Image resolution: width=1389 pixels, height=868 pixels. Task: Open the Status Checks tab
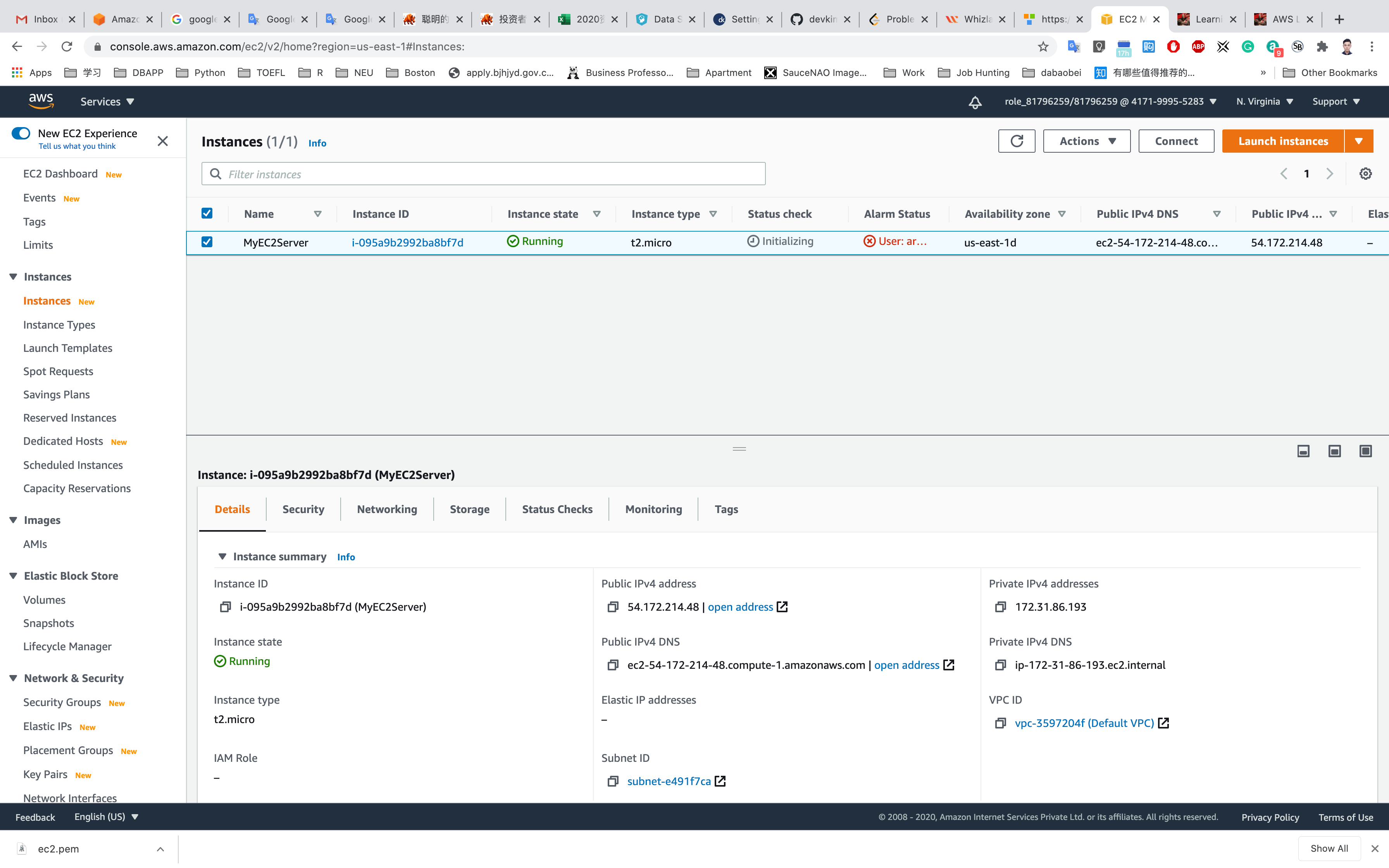tap(557, 509)
